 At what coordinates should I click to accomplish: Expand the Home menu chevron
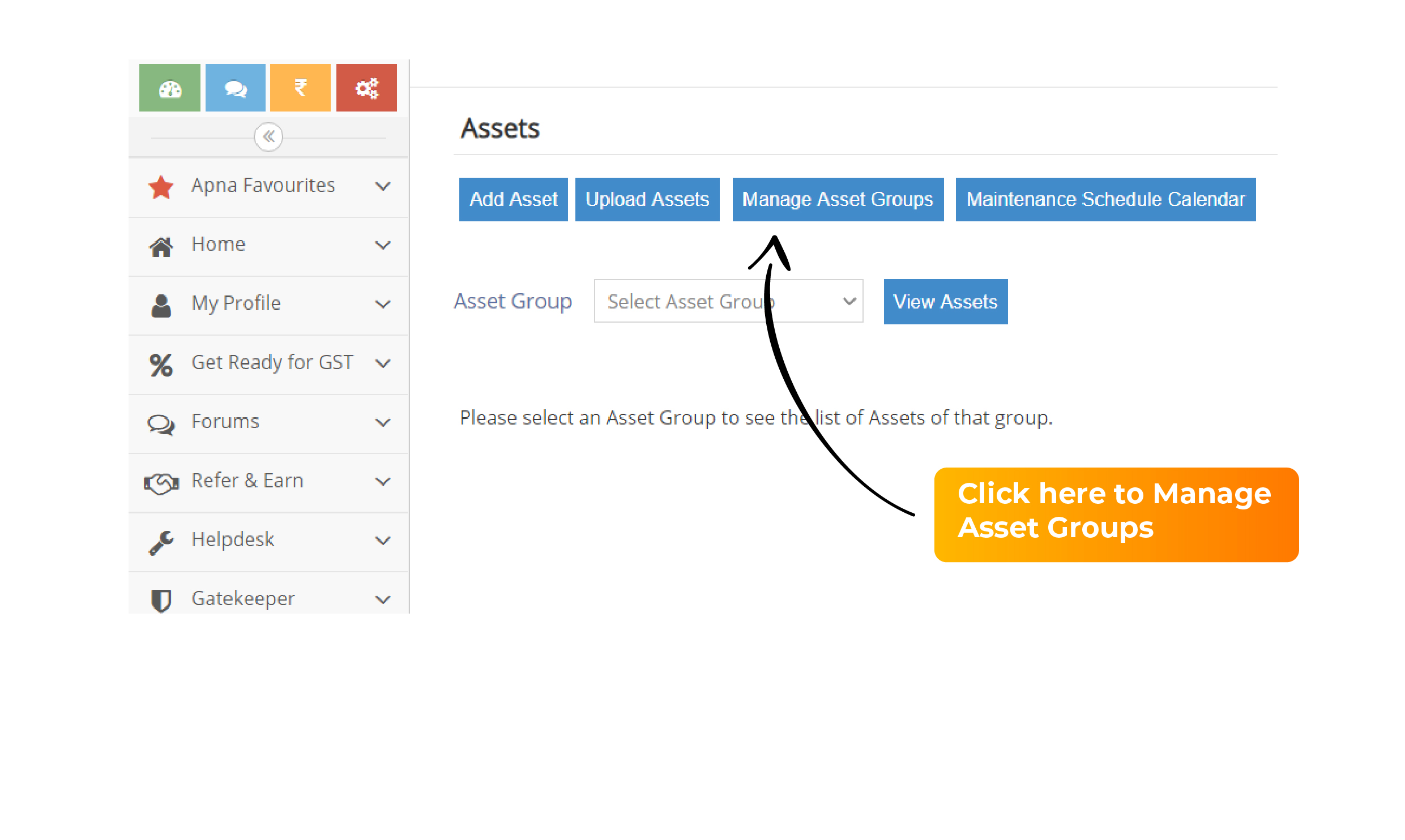tap(383, 245)
